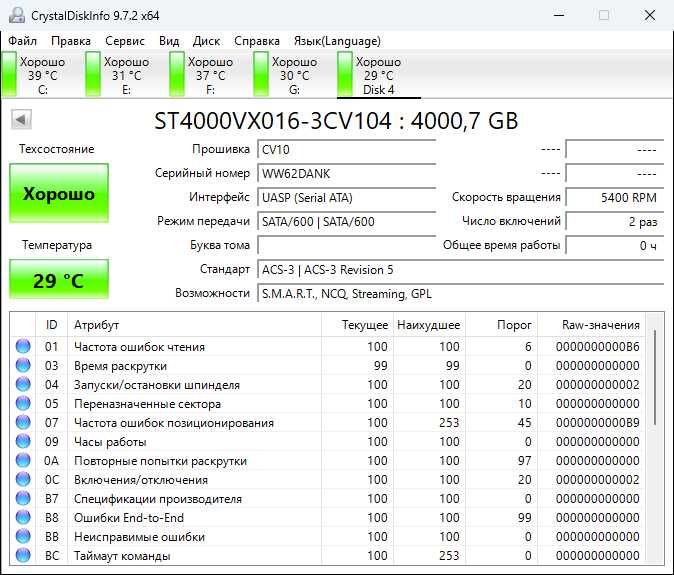Click the blue status orb for attribute B7
The image size is (674, 575).
pos(23,498)
